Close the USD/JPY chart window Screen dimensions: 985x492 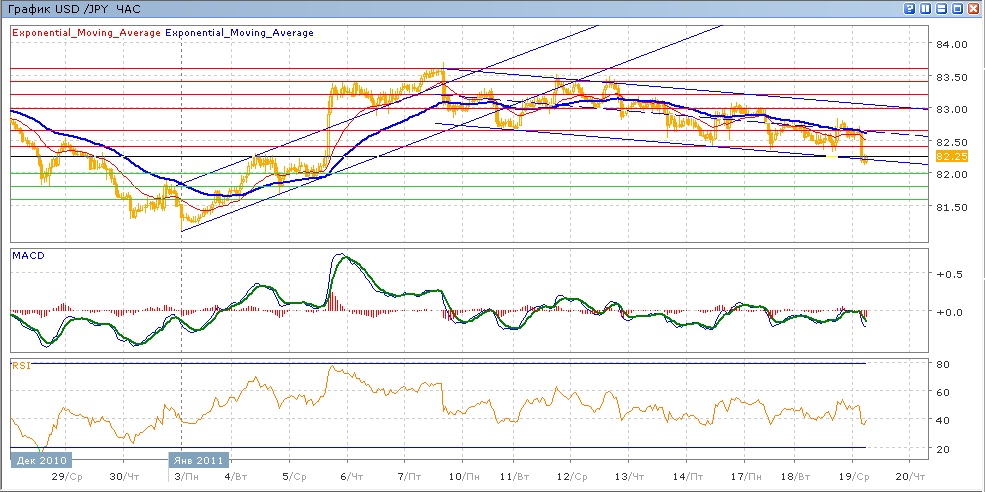tap(973, 8)
